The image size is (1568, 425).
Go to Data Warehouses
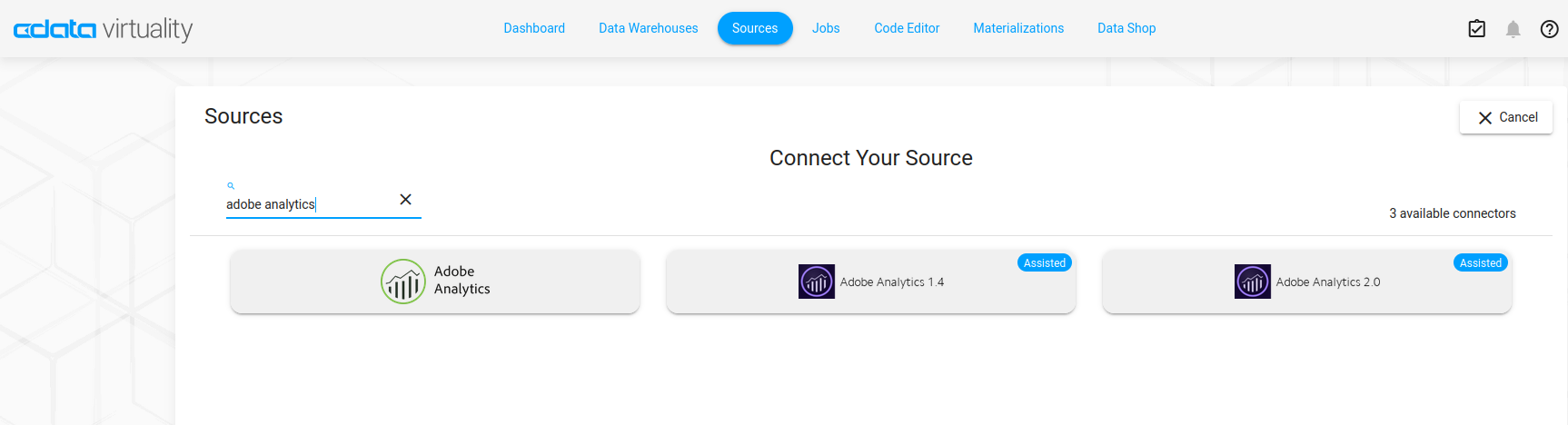(x=648, y=28)
